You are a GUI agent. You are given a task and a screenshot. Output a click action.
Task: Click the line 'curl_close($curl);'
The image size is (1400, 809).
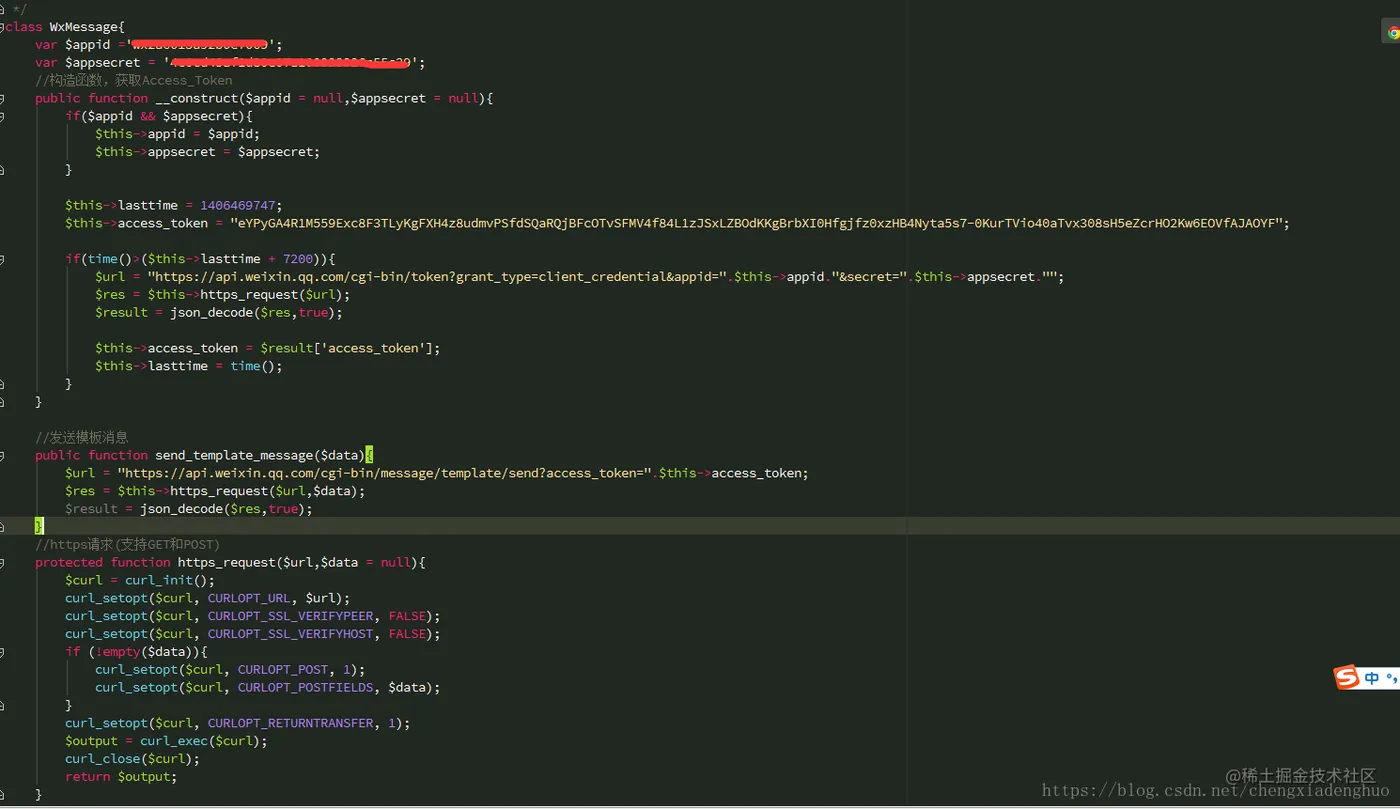click(133, 759)
